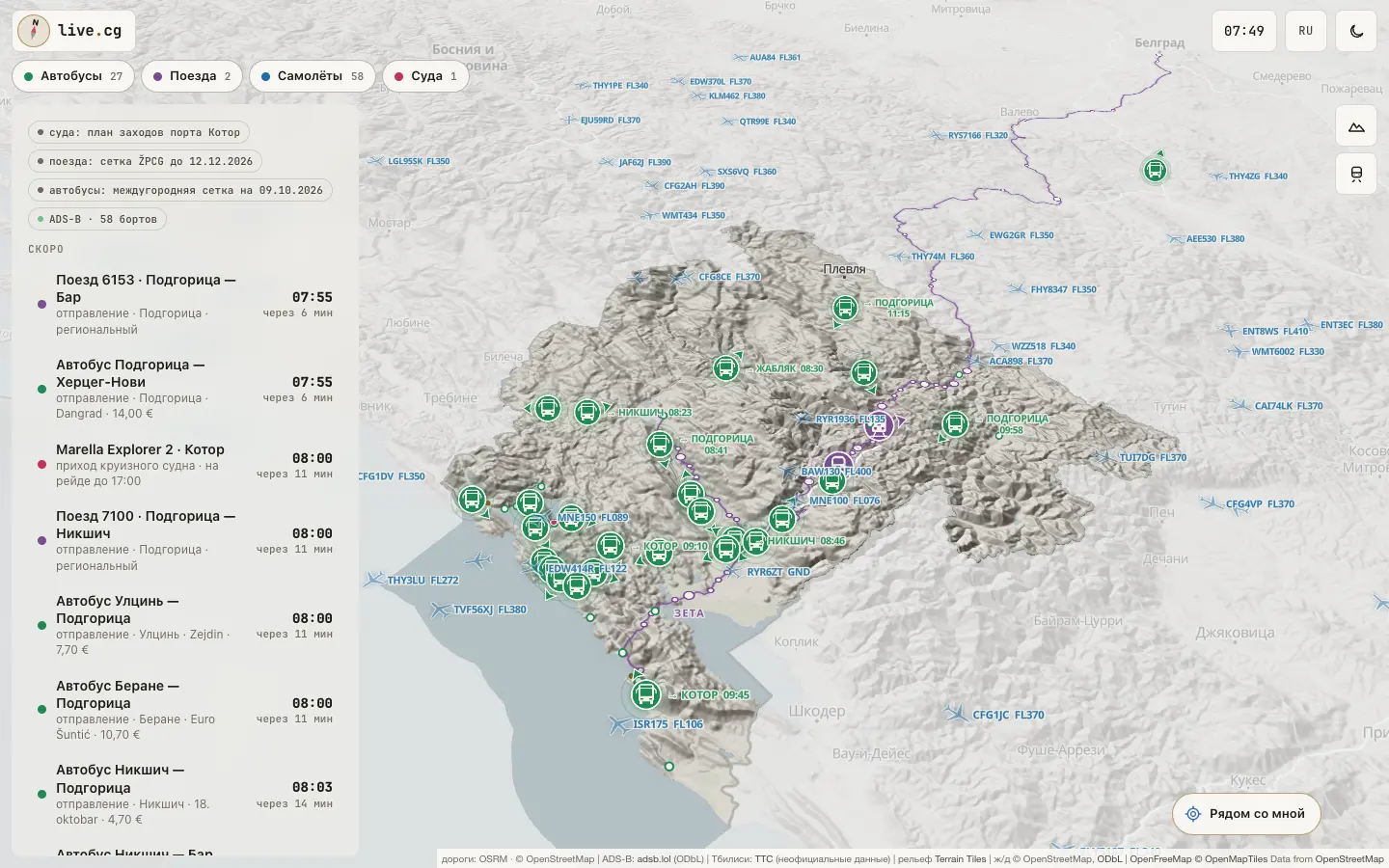Open the Terrain Tiles attribution link
The width and height of the screenshot is (1389, 868).
961,859
